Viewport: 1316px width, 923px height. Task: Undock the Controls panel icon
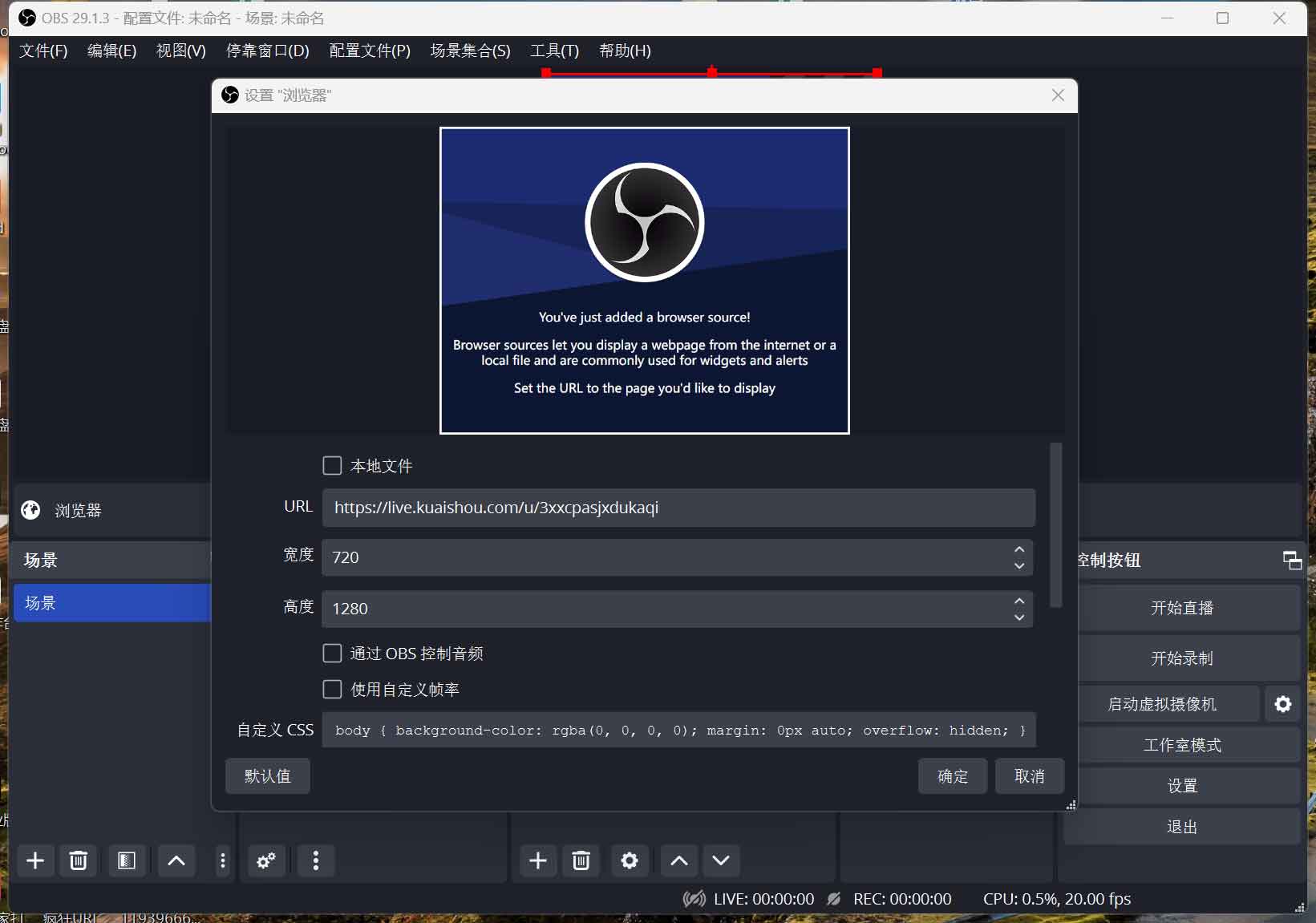pyautogui.click(x=1292, y=560)
